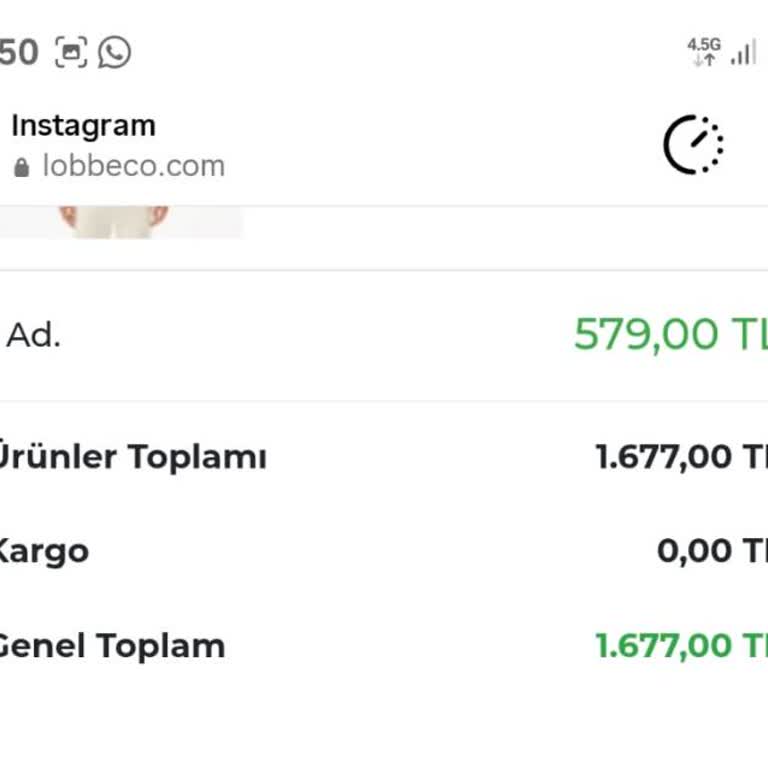Tap the circular timer icon in browser header
The image size is (768, 768).
point(693,145)
